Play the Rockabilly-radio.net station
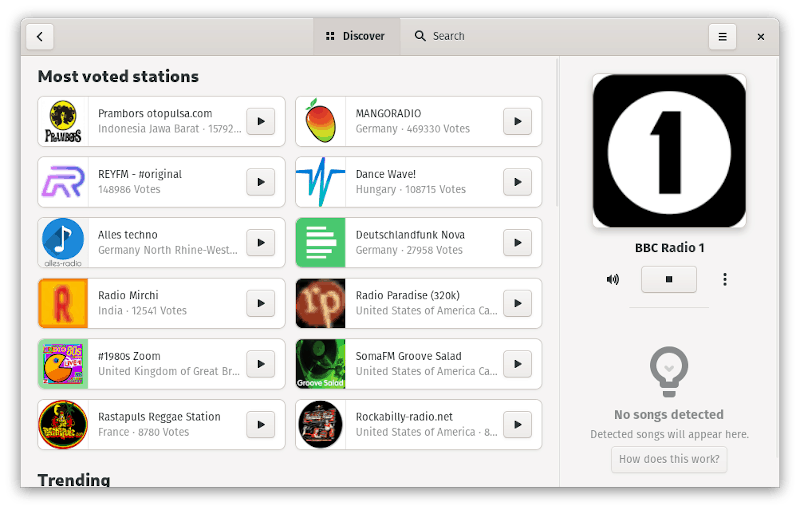 517,425
